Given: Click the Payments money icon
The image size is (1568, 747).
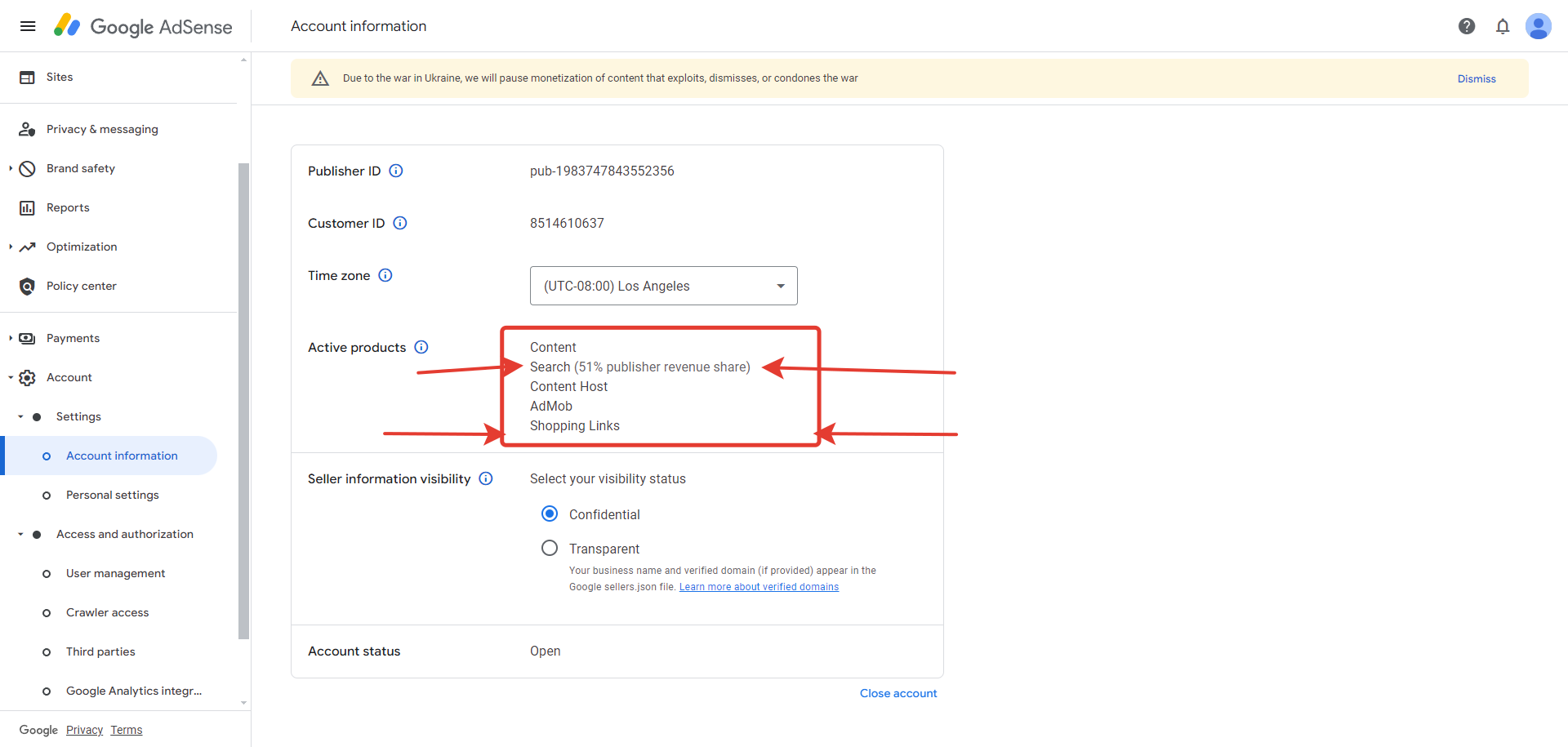Looking at the screenshot, I should pyautogui.click(x=27, y=339).
